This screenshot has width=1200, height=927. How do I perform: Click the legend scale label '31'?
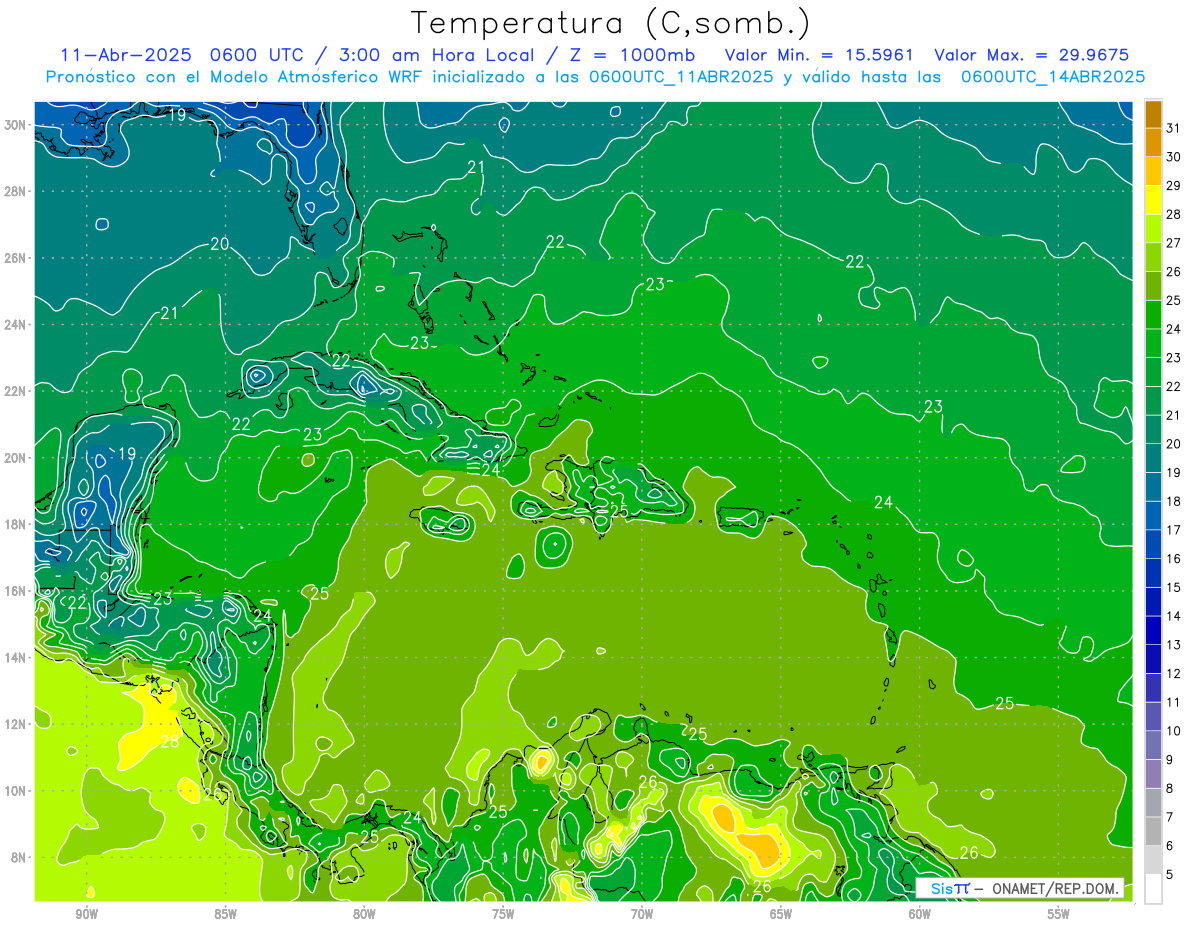1173,127
